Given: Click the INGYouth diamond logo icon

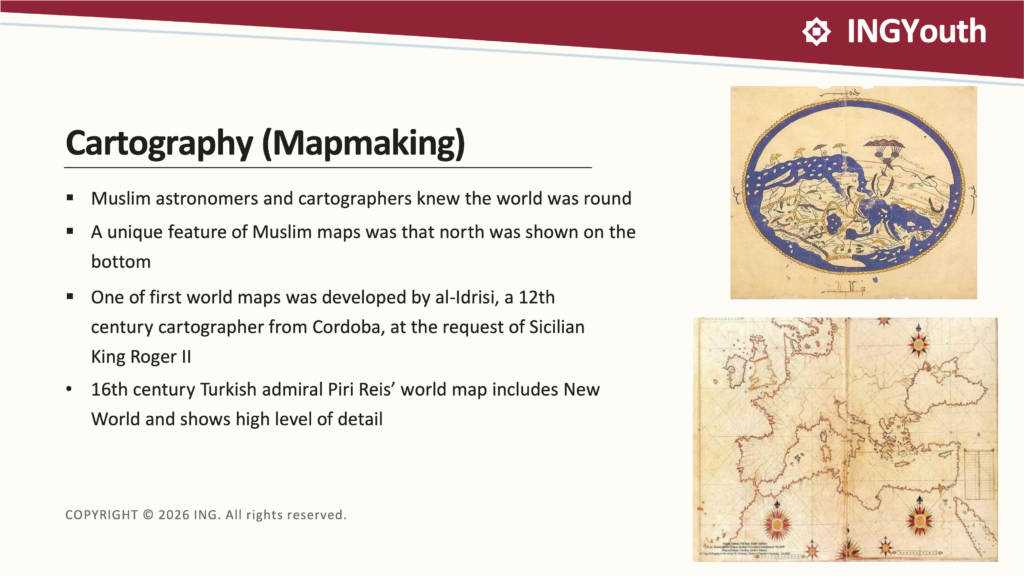Looking at the screenshot, I should 816,31.
